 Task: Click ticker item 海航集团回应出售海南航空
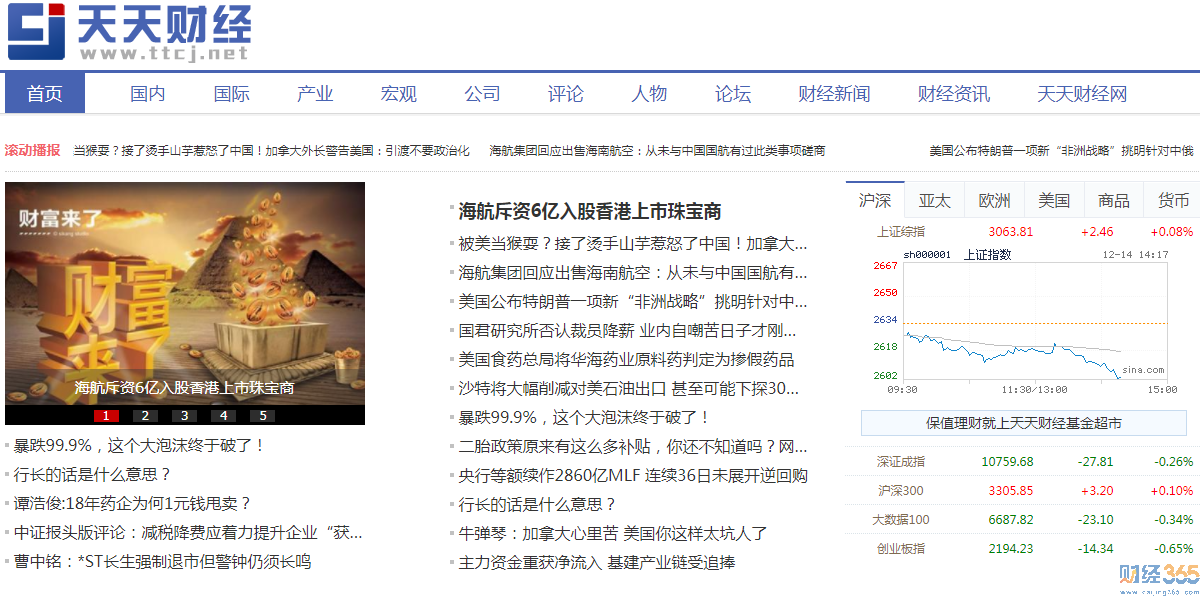(x=657, y=151)
